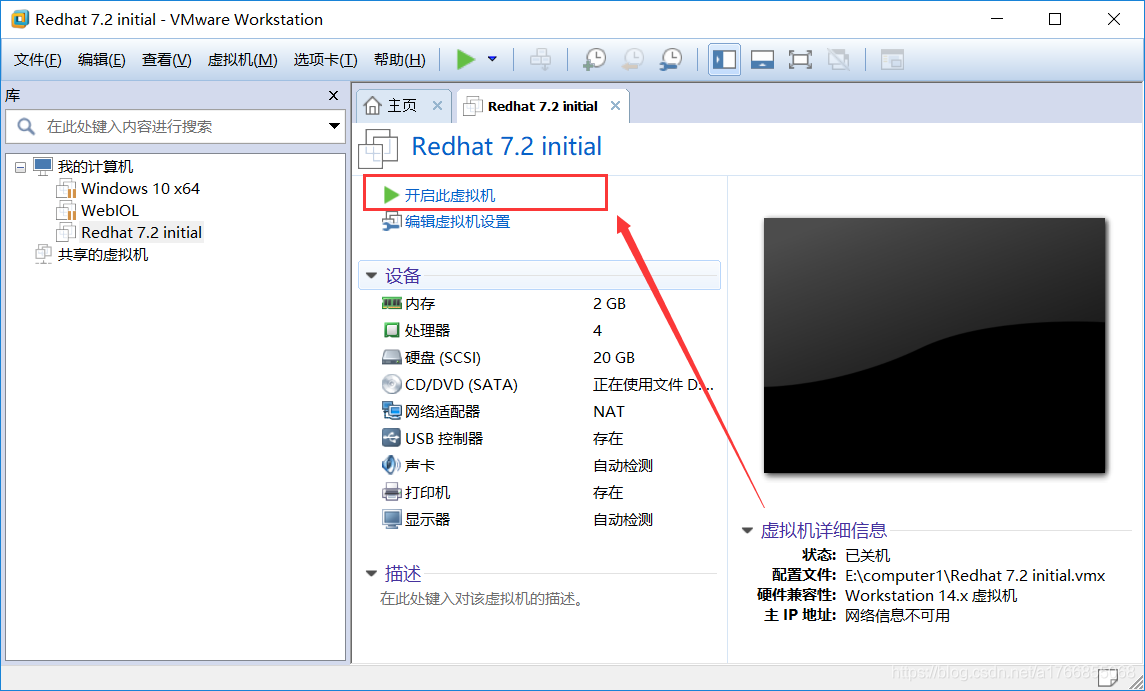Close the Redhat 7.2 initial tab
The height and width of the screenshot is (691, 1145).
(x=616, y=106)
